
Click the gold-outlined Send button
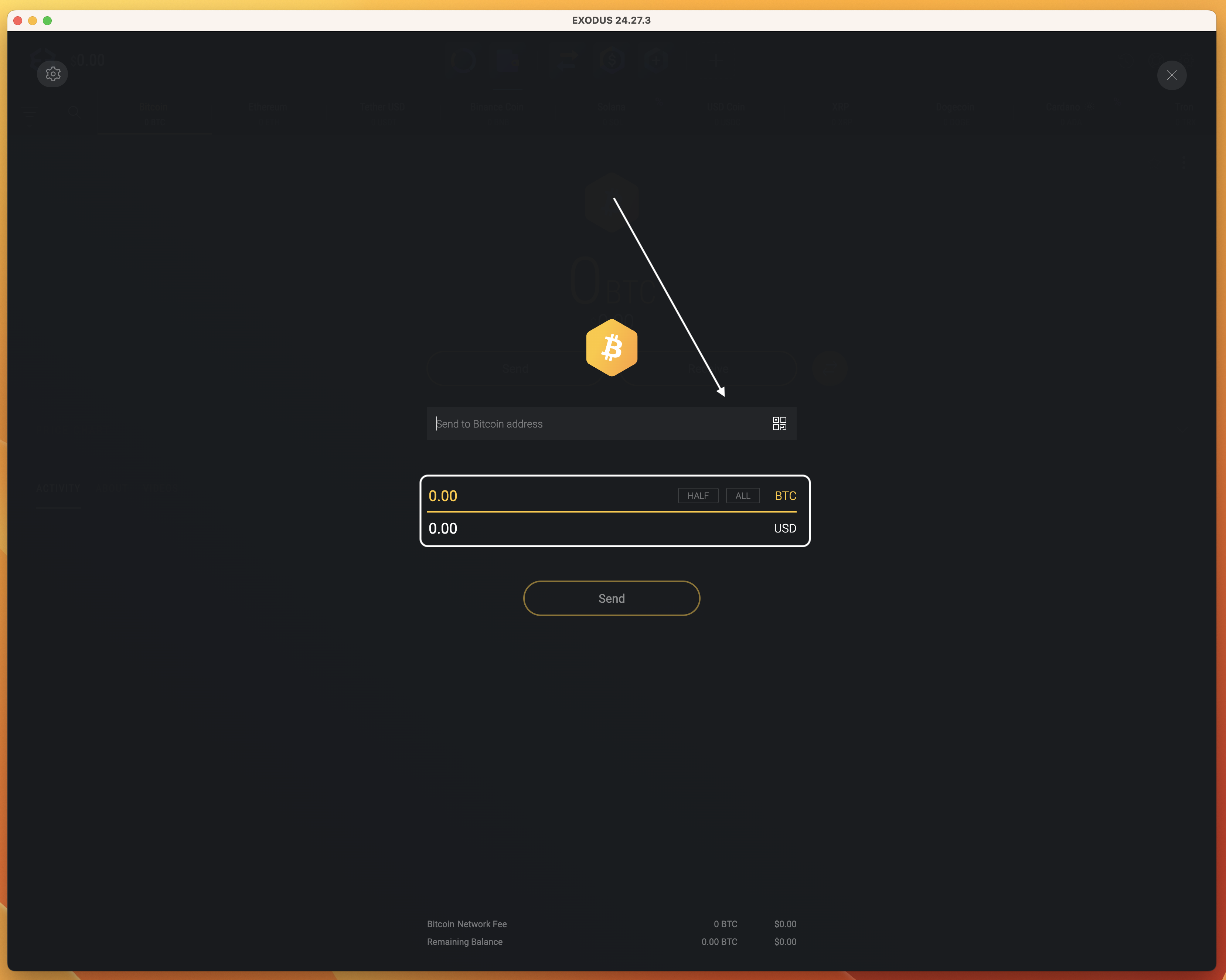pos(611,598)
